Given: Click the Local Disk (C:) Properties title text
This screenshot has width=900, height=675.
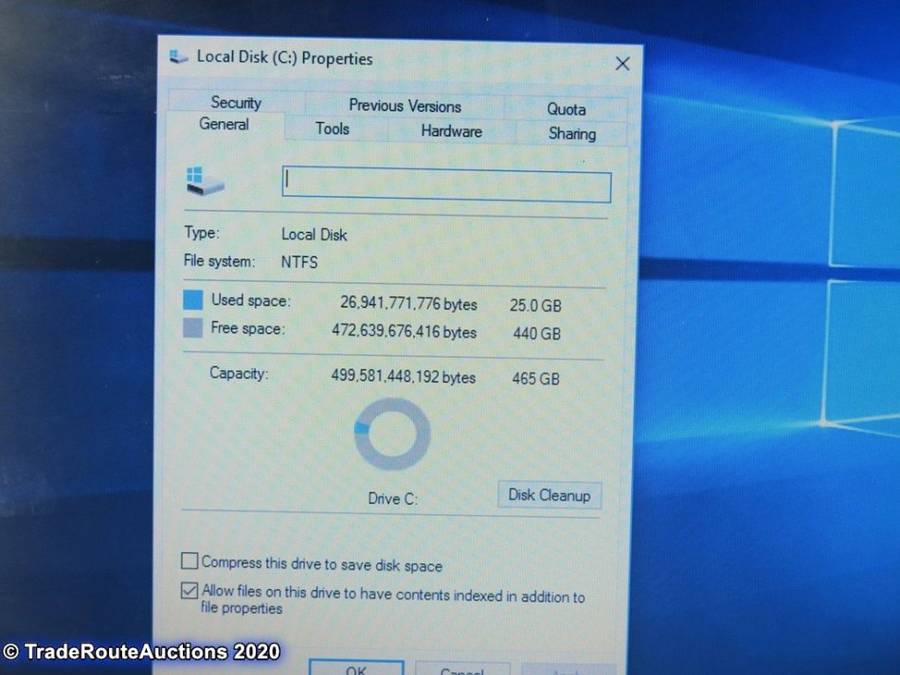Looking at the screenshot, I should pyautogui.click(x=284, y=58).
